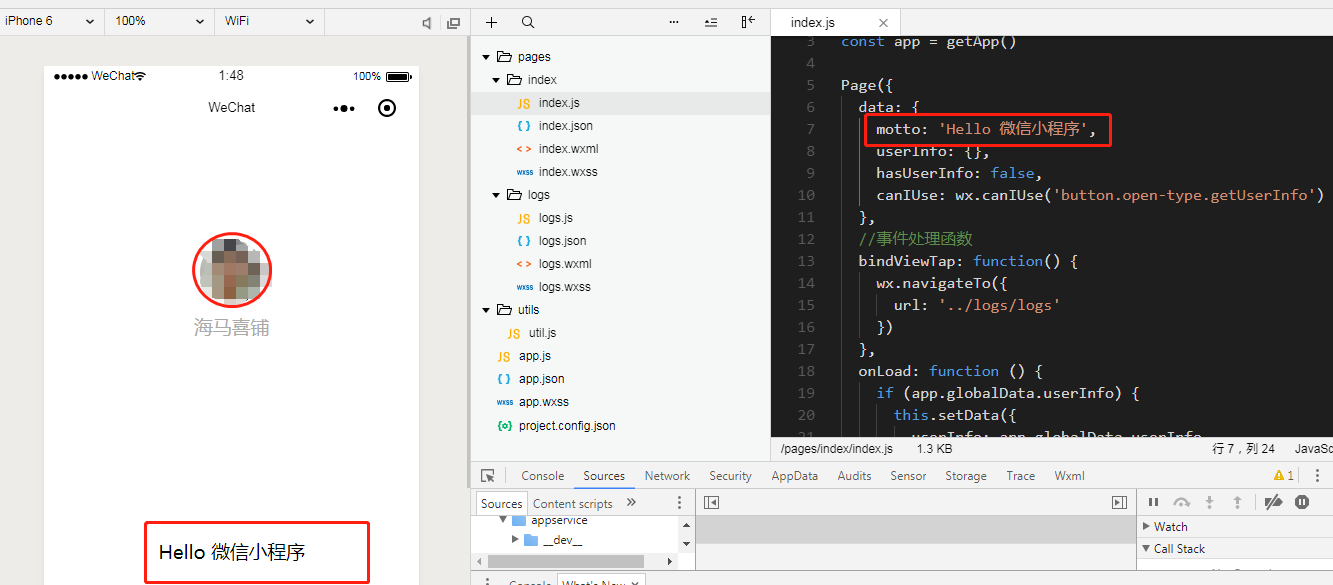Image resolution: width=1333 pixels, height=585 pixels.
Task: Select the Content scripts sub-tab
Action: click(x=573, y=504)
